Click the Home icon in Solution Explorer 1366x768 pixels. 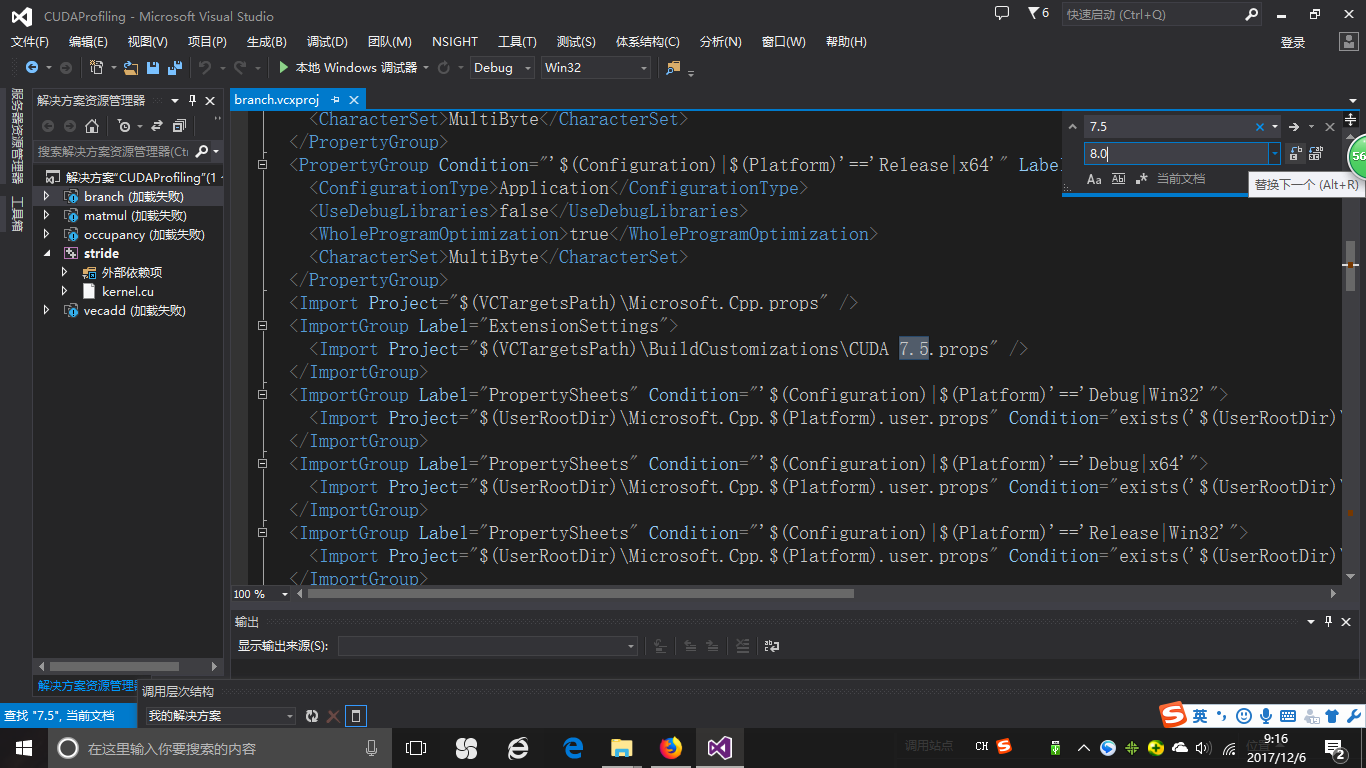tap(92, 126)
